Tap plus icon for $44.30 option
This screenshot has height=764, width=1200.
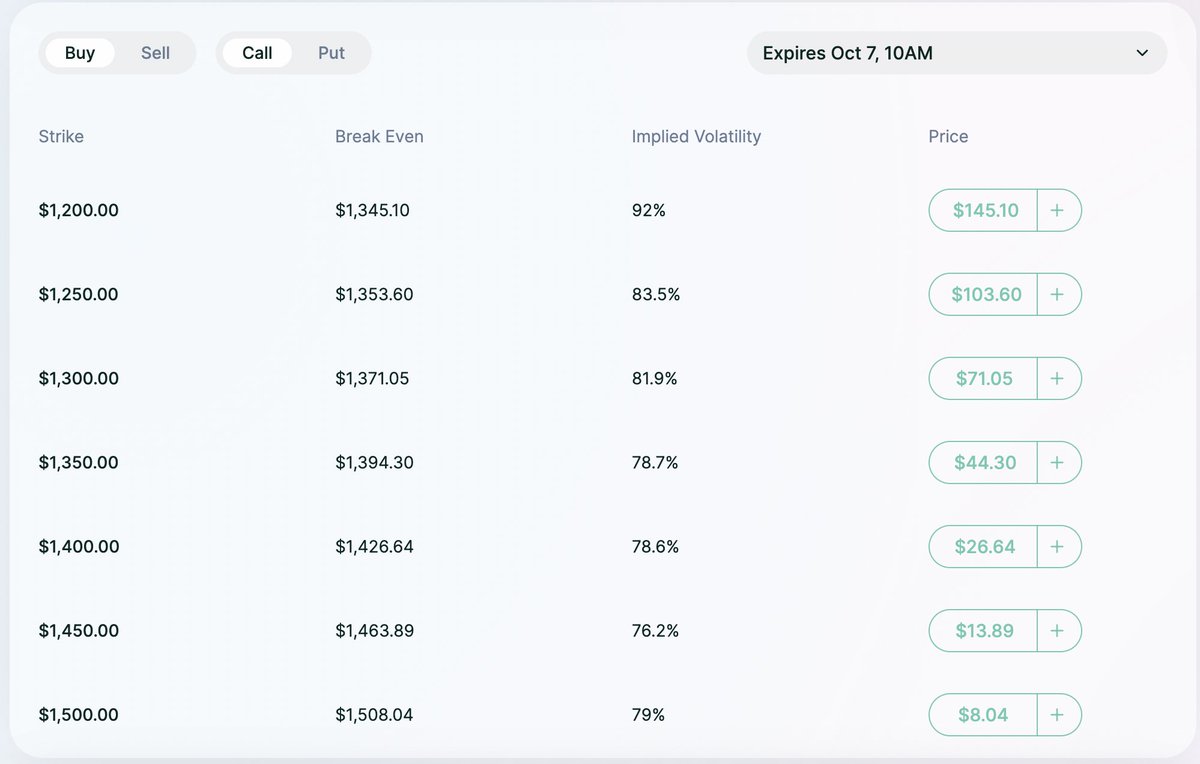pyautogui.click(x=1058, y=462)
